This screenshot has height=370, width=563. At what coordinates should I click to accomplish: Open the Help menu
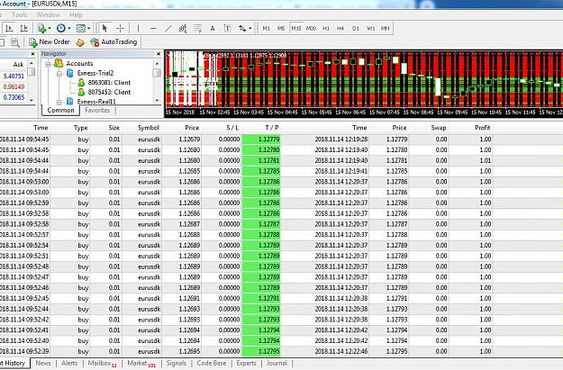(76, 15)
